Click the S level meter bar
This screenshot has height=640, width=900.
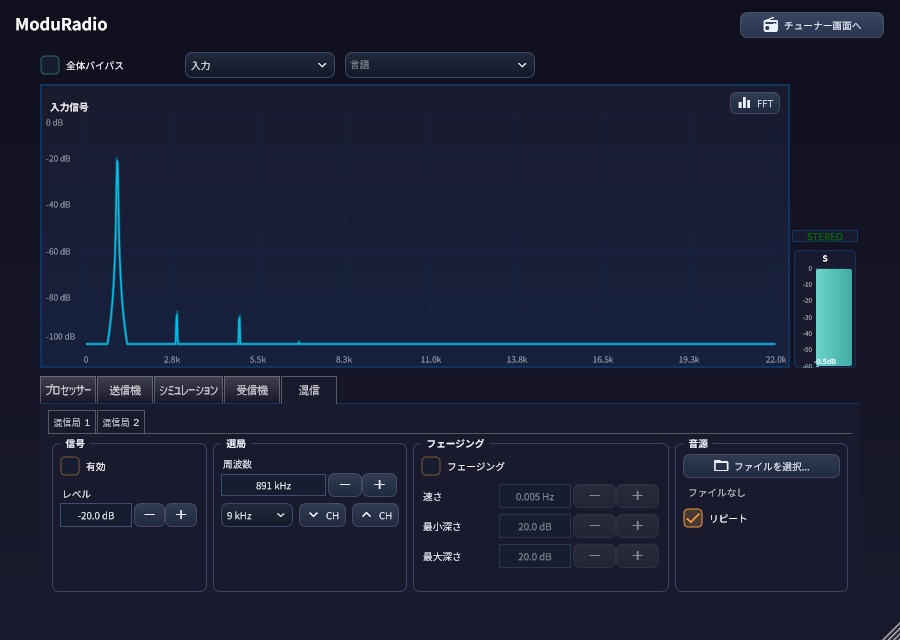tap(833, 317)
